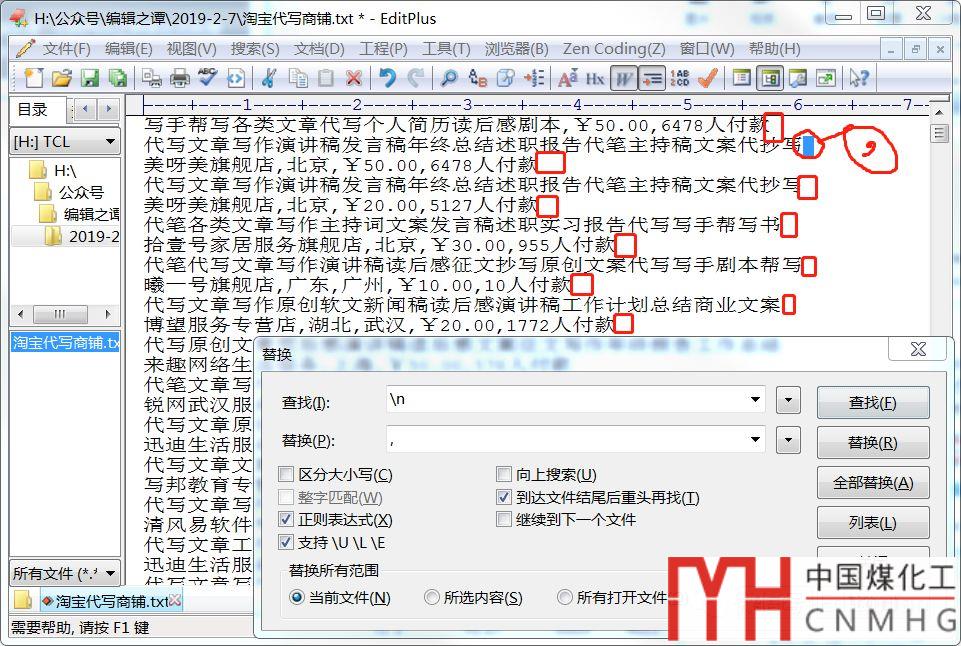Image resolution: width=961 pixels, height=646 pixels.
Task: Click the blue Undo arrow icon
Action: 387,78
